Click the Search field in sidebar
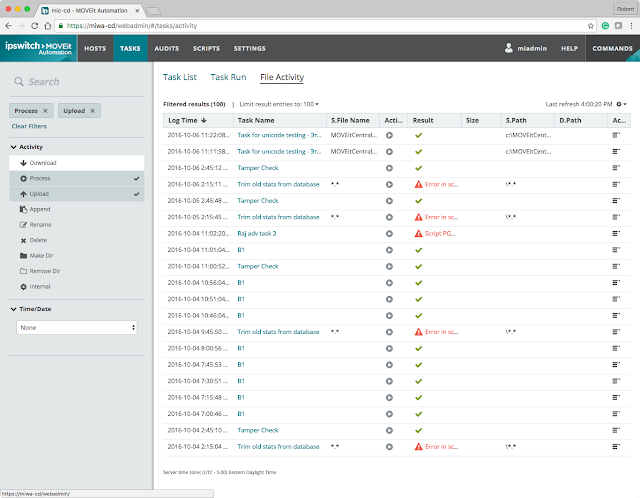This screenshot has width=640, height=498. pyautogui.click(x=77, y=82)
